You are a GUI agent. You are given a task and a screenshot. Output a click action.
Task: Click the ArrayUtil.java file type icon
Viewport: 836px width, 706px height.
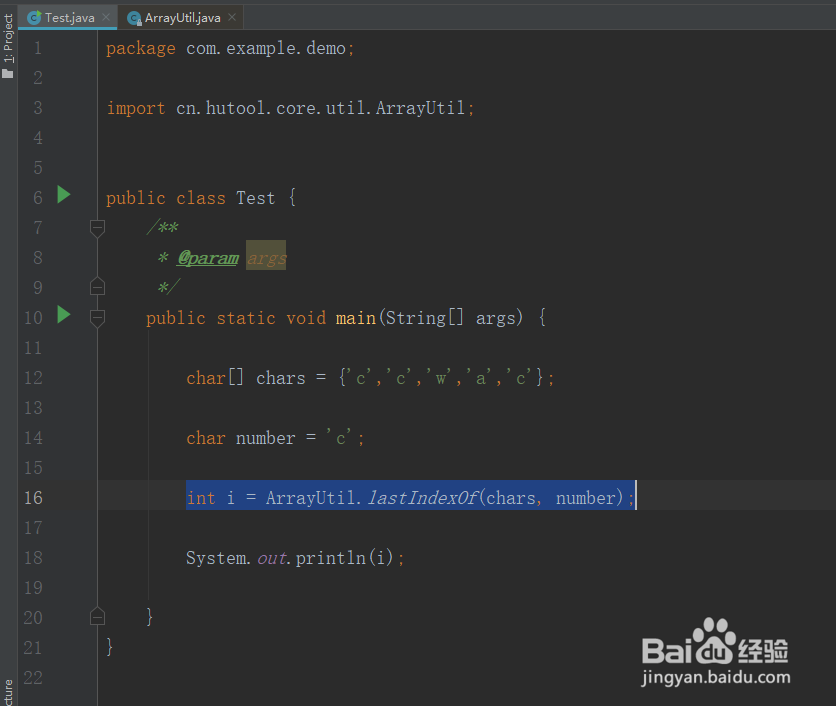point(134,19)
